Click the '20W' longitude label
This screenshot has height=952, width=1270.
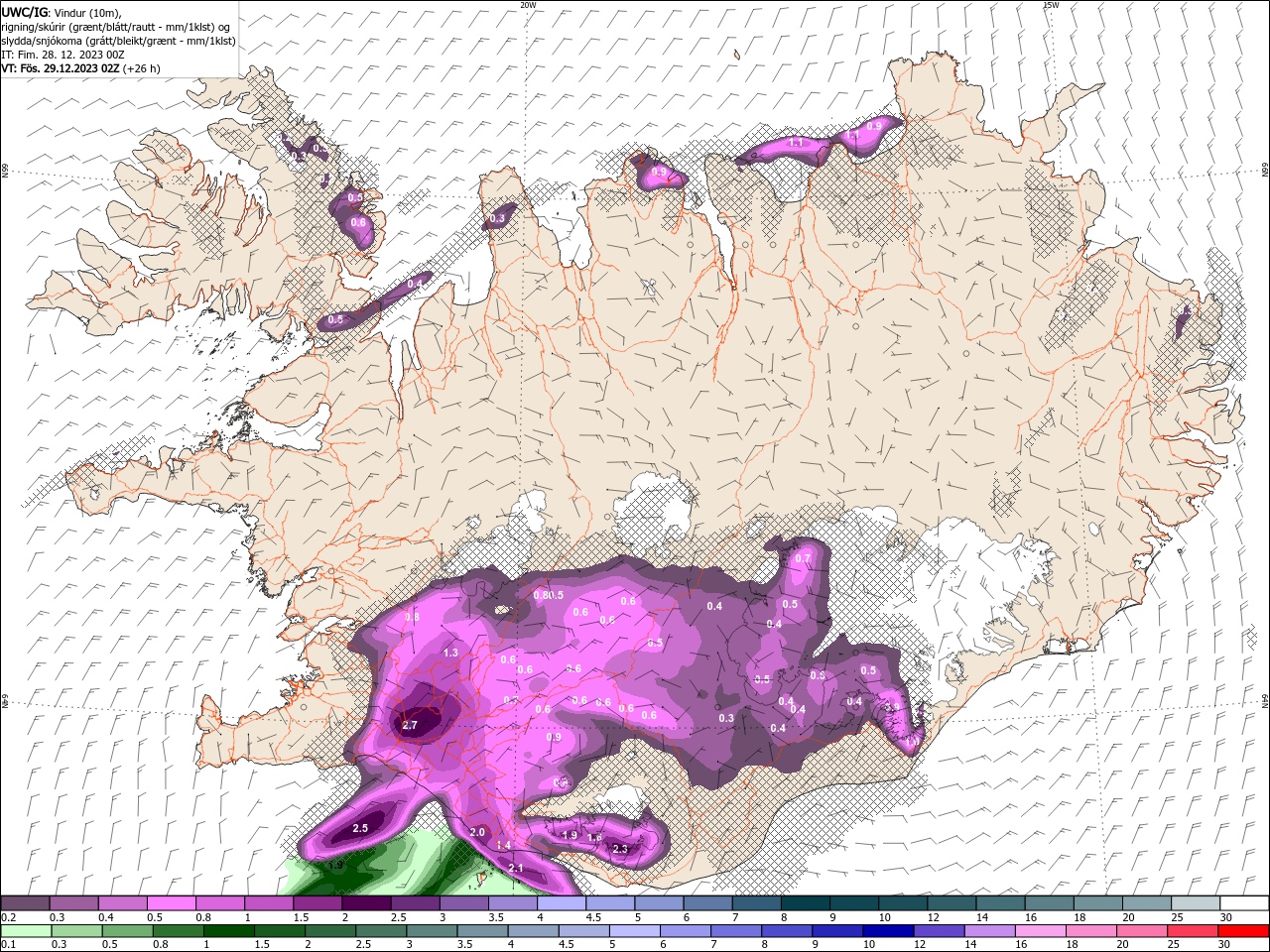click(528, 5)
